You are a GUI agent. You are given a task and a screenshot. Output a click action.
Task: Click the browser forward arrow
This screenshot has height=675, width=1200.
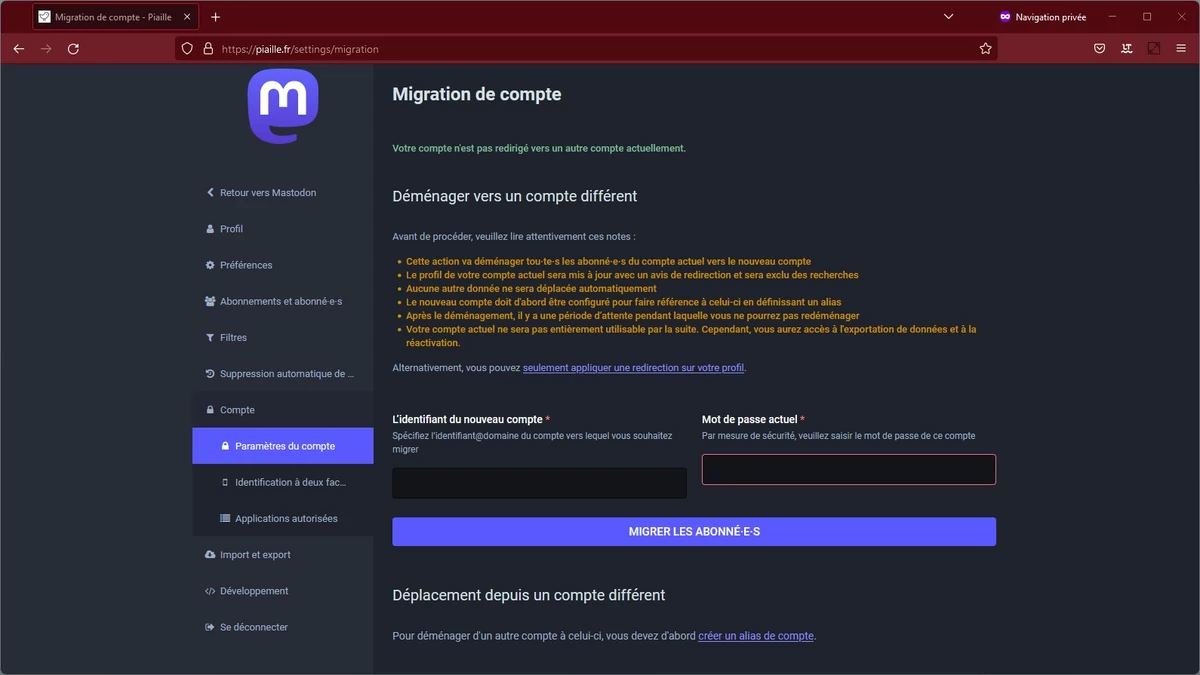[46, 48]
